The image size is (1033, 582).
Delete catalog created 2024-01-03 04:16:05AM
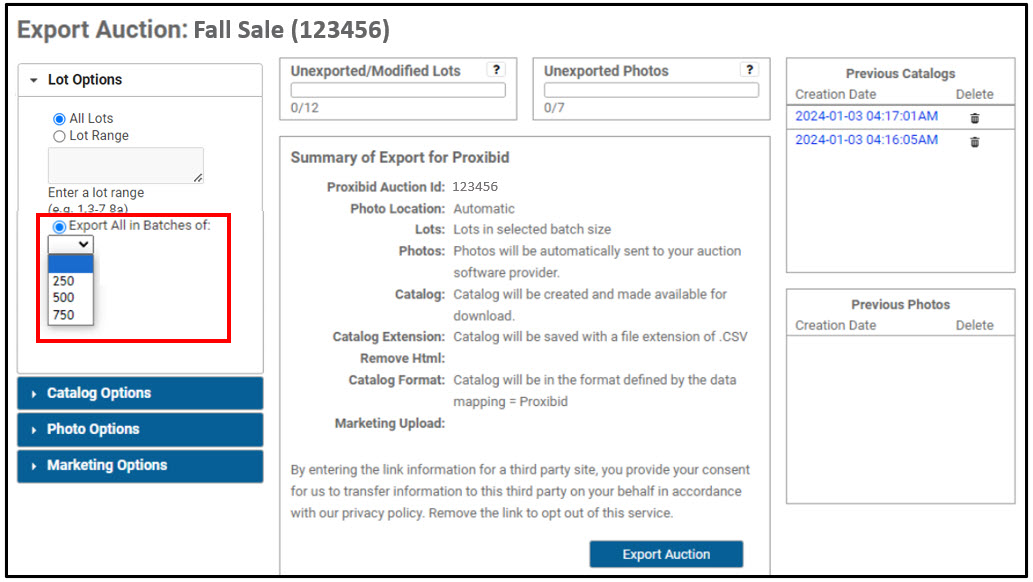coord(972,142)
